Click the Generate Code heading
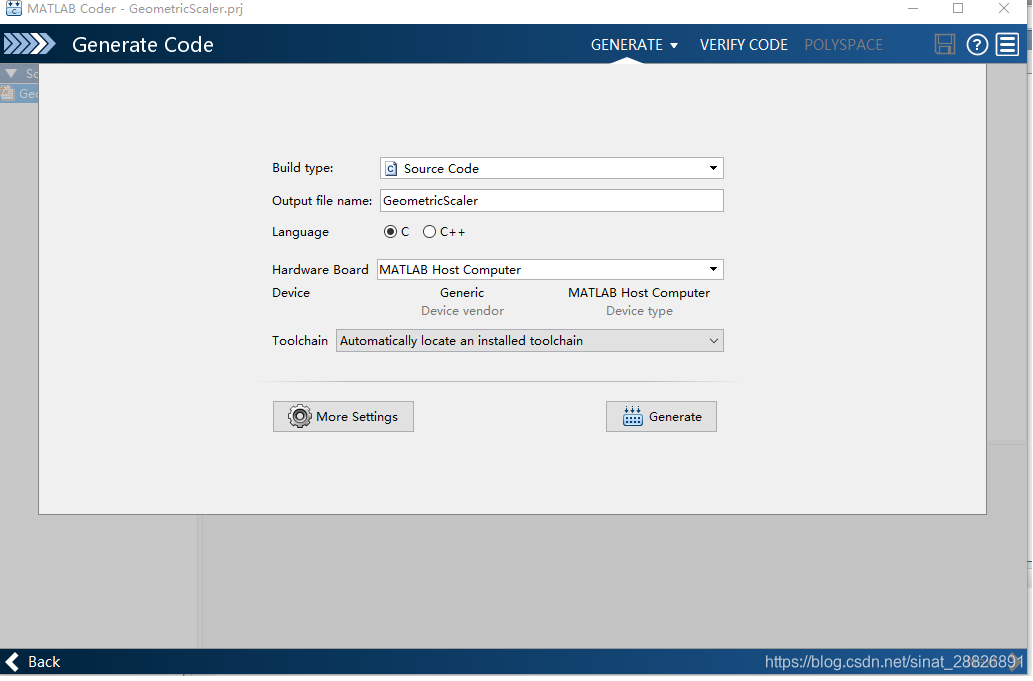 143,45
